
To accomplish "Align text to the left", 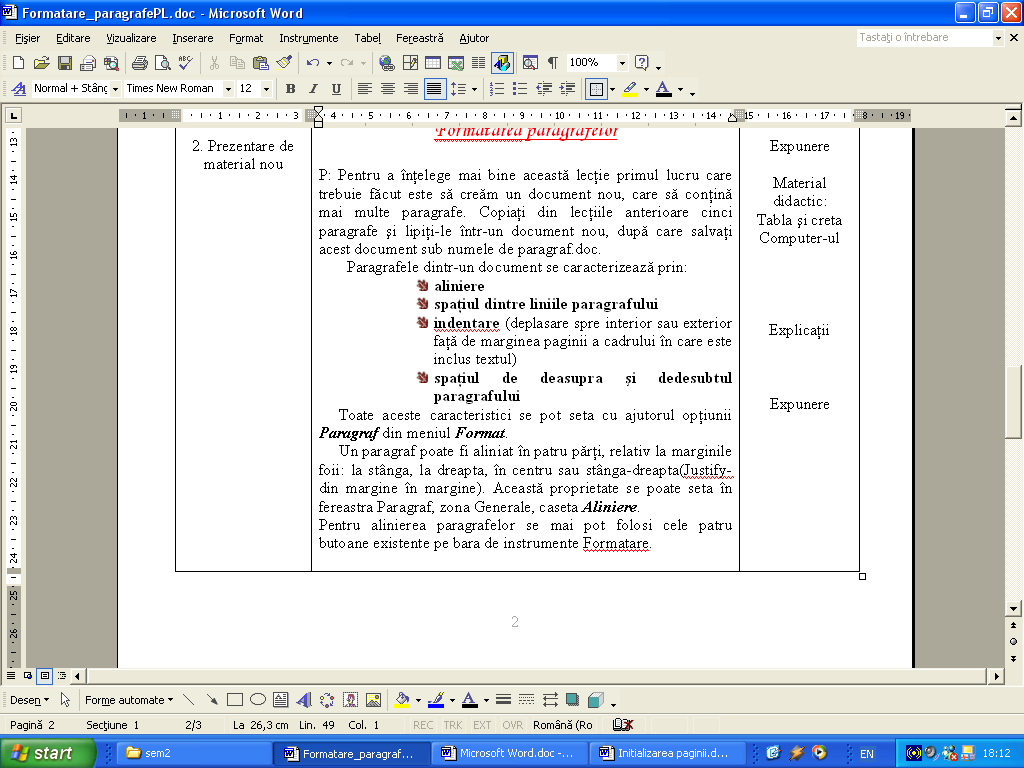I will tap(364, 89).
